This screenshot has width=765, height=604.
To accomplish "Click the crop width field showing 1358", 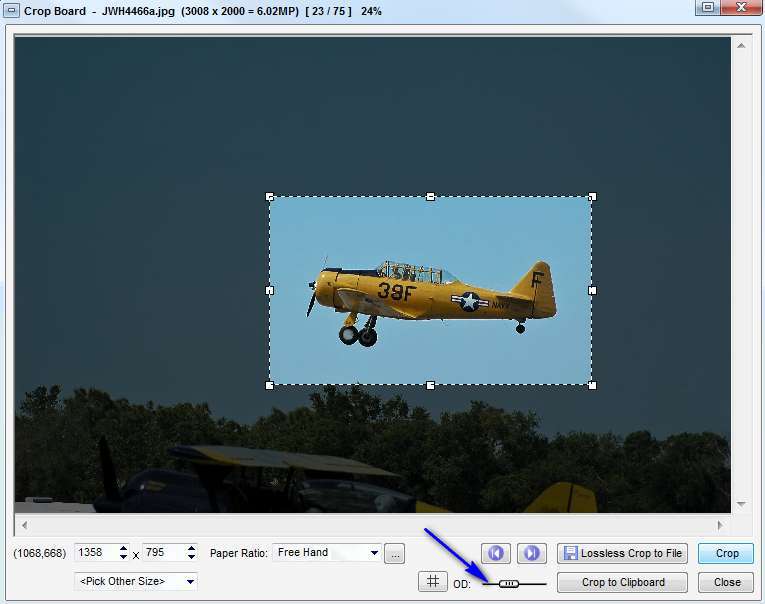I will click(x=96, y=553).
